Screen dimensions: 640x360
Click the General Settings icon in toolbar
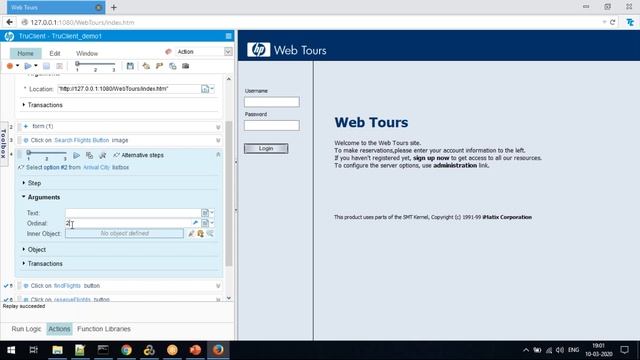[x=146, y=66]
